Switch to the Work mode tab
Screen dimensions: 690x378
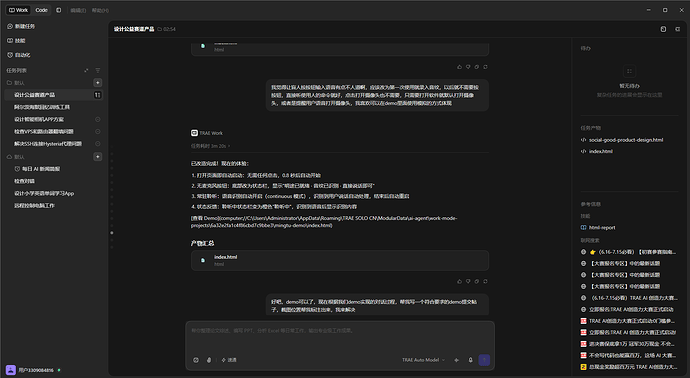click(18, 10)
